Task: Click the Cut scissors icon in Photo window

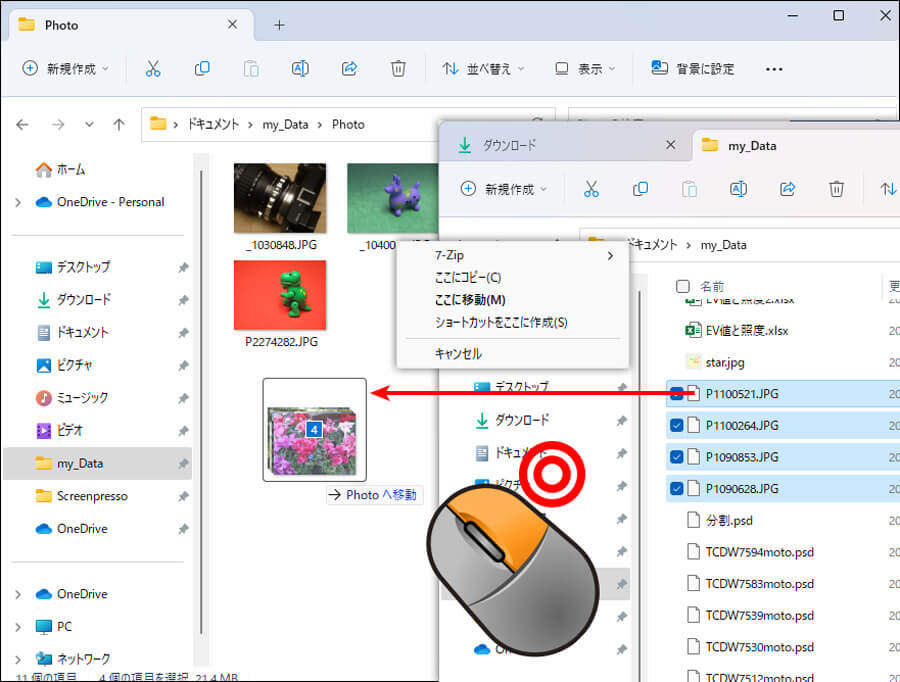Action: point(153,69)
